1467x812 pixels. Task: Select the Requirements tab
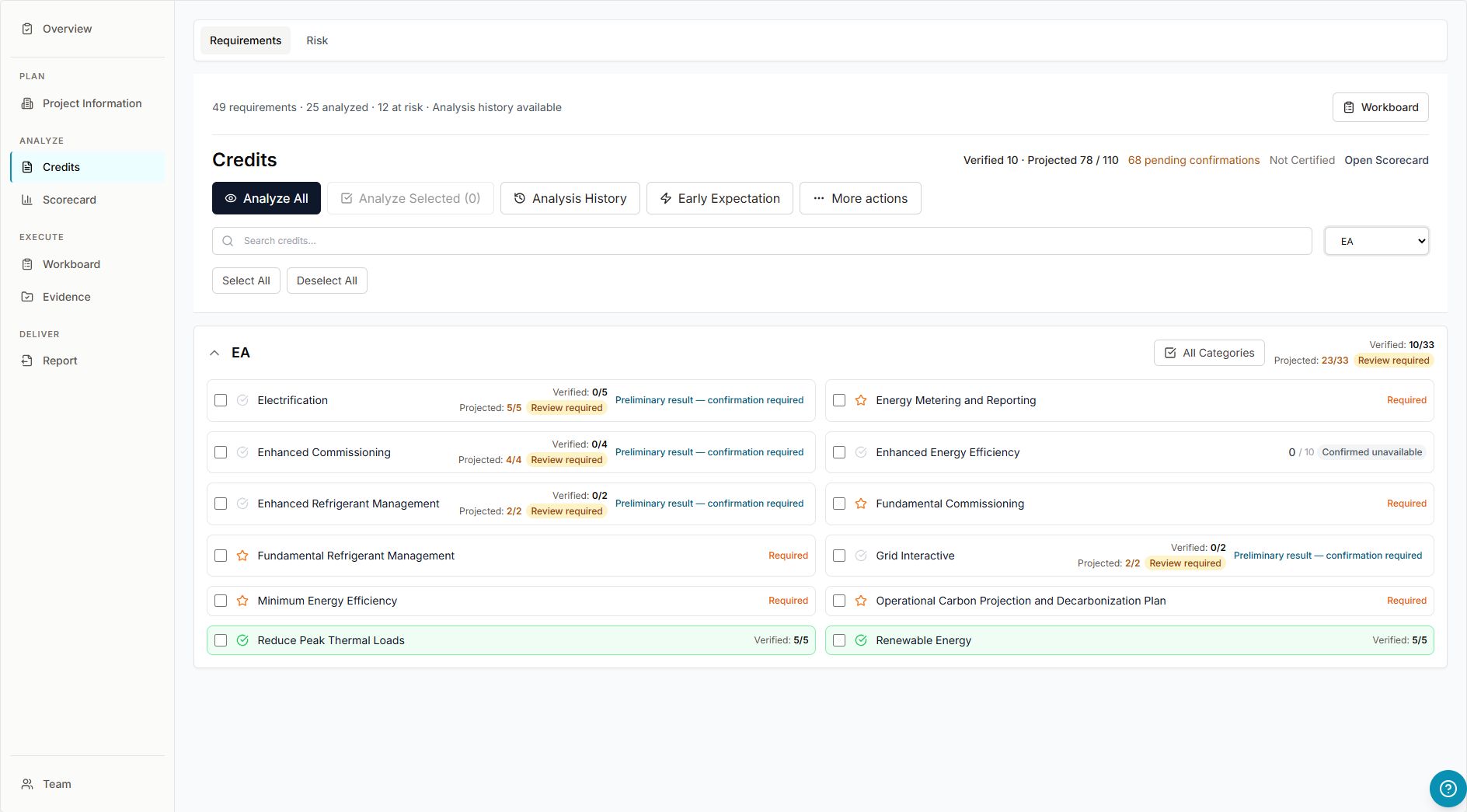click(246, 40)
